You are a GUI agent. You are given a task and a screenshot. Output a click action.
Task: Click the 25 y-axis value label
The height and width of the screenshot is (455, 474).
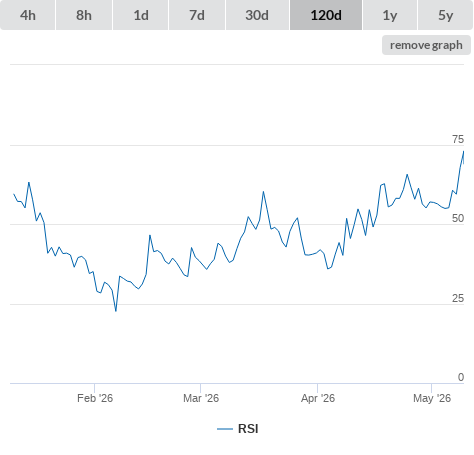tap(458, 298)
